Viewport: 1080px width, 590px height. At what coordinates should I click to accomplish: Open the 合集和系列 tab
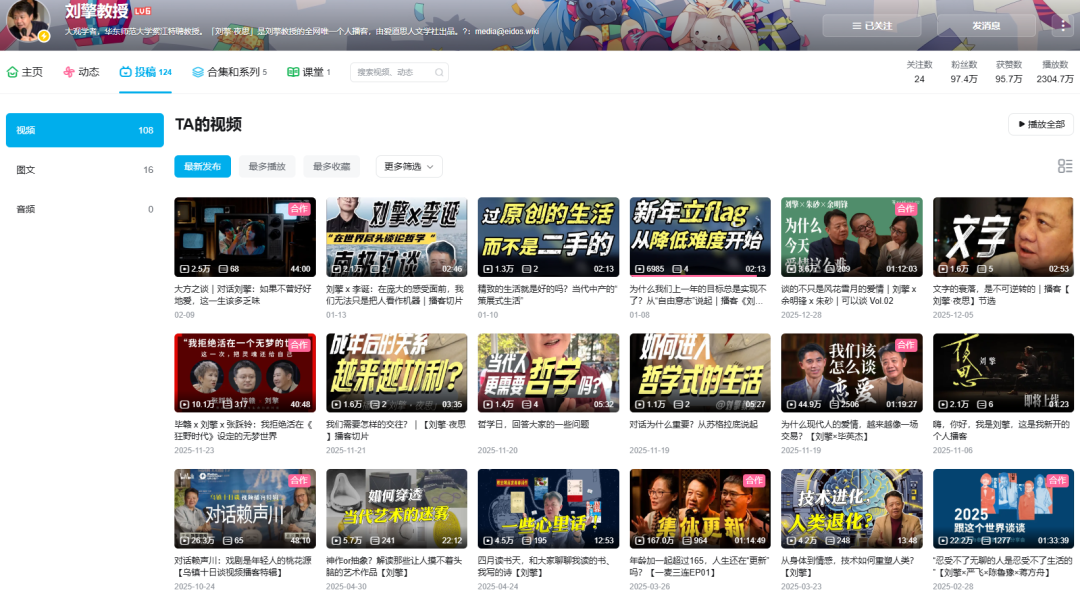point(229,72)
